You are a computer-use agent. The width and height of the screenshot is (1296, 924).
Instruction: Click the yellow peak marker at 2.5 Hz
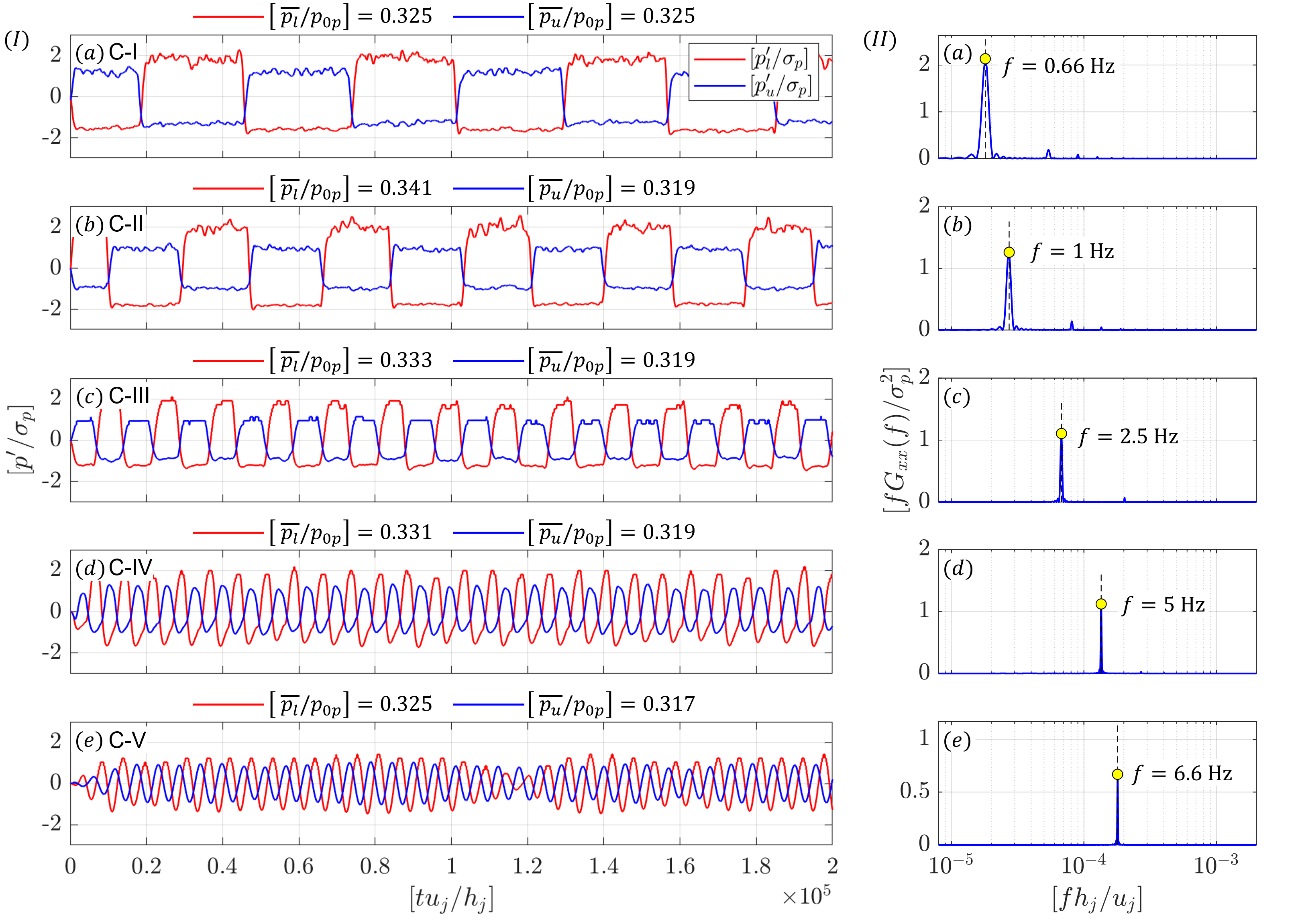coord(1062,434)
